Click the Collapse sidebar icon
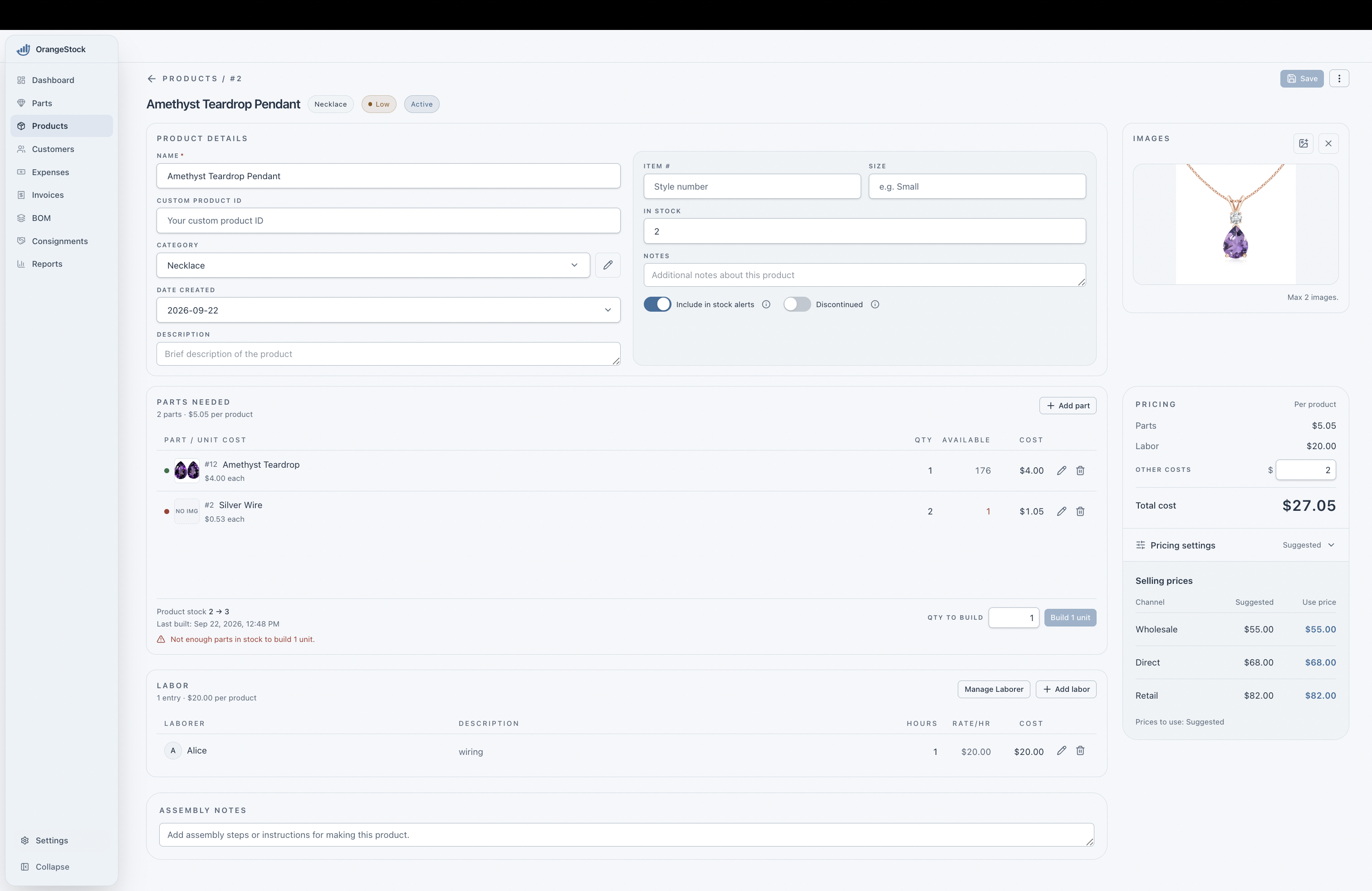1372x891 pixels. [x=25, y=867]
